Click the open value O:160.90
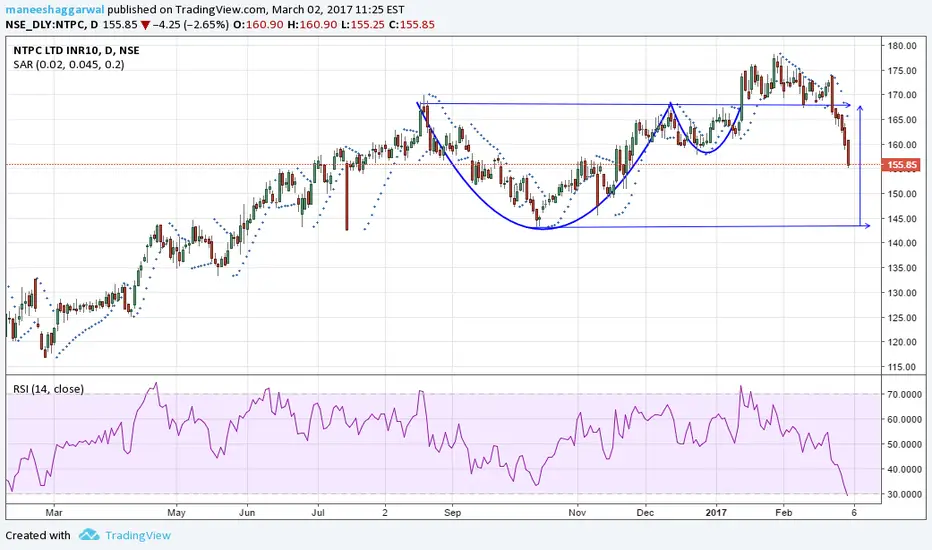 (258, 24)
